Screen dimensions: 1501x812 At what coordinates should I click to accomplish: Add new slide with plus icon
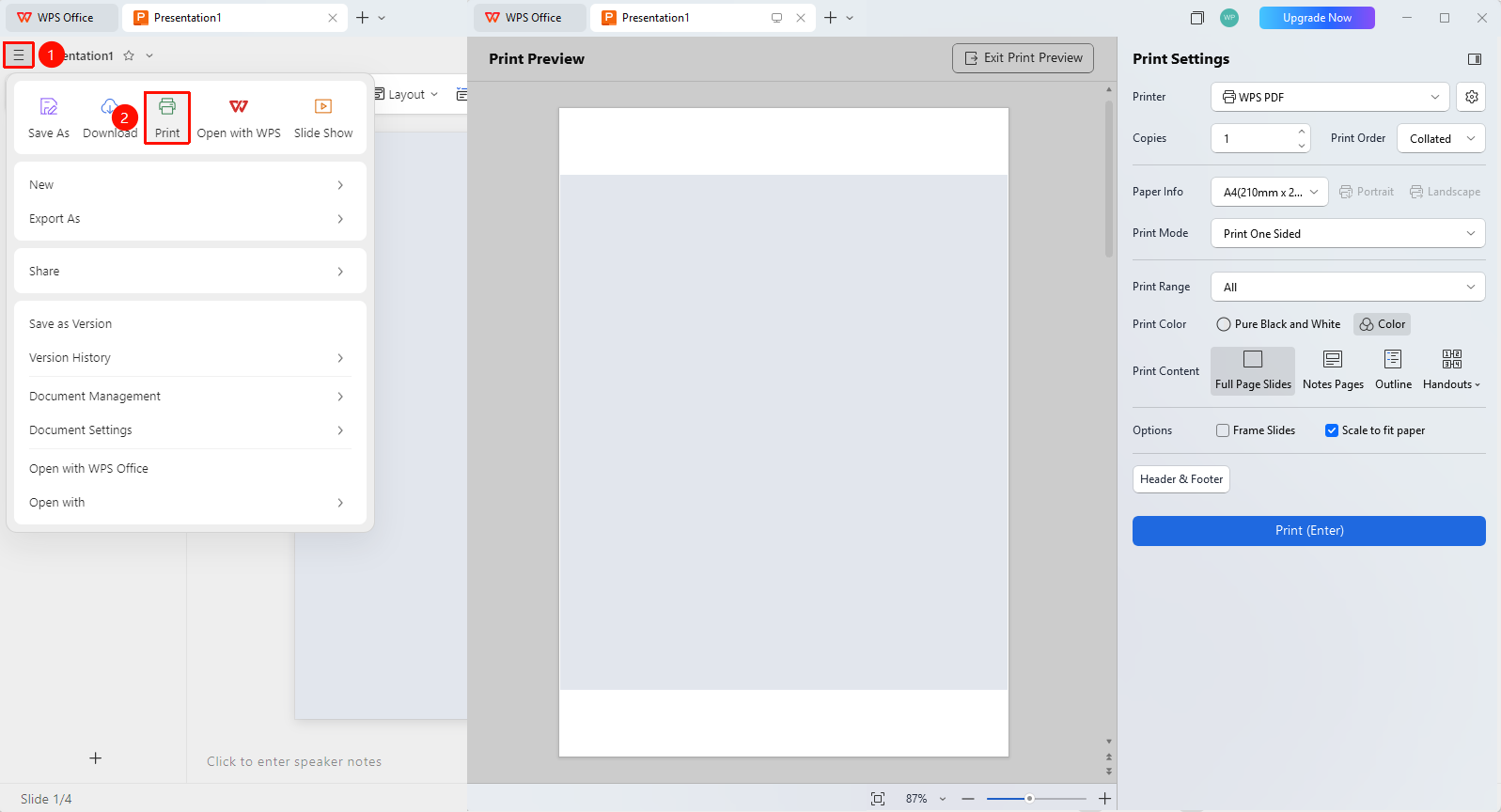point(96,758)
